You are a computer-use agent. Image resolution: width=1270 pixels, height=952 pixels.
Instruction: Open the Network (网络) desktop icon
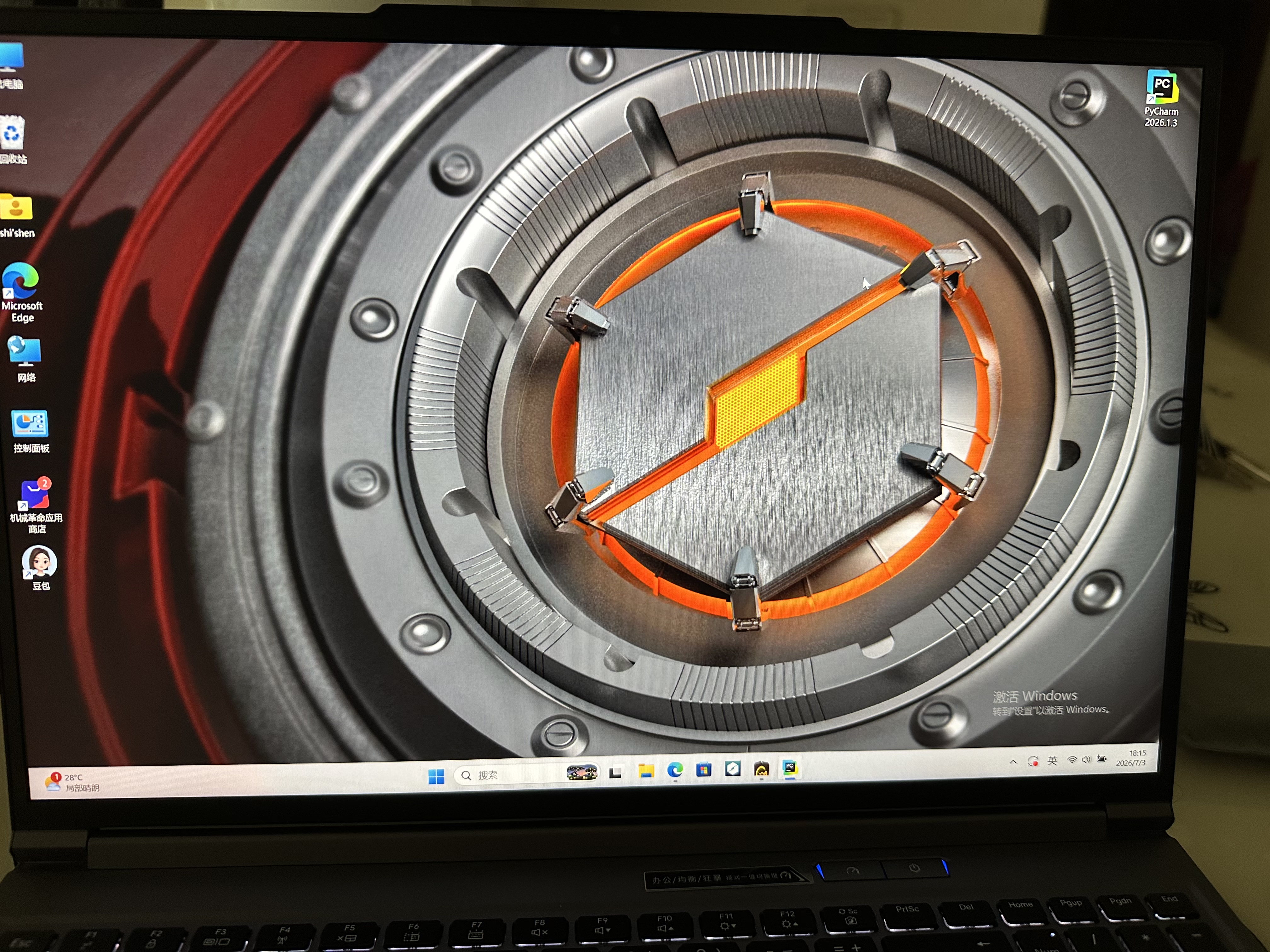[x=25, y=359]
